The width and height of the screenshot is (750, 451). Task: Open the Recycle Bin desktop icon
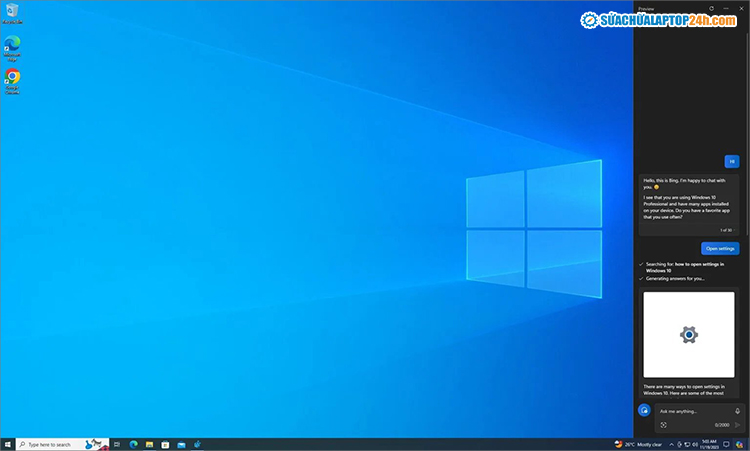pos(12,13)
